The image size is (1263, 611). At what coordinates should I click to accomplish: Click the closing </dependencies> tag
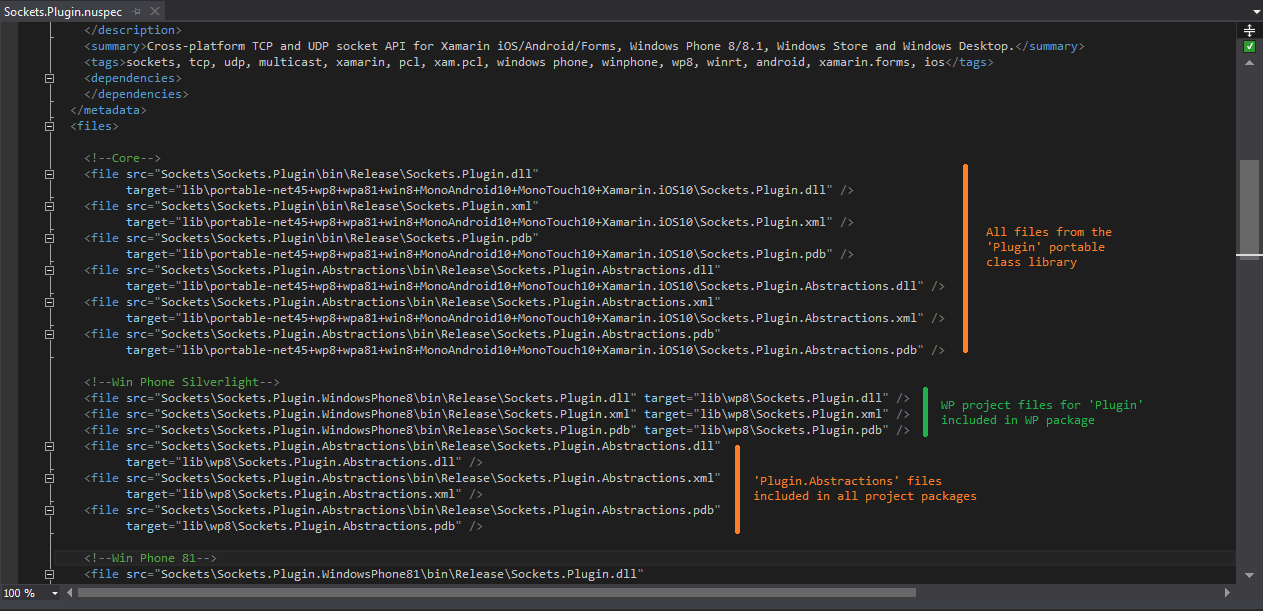[x=136, y=94]
